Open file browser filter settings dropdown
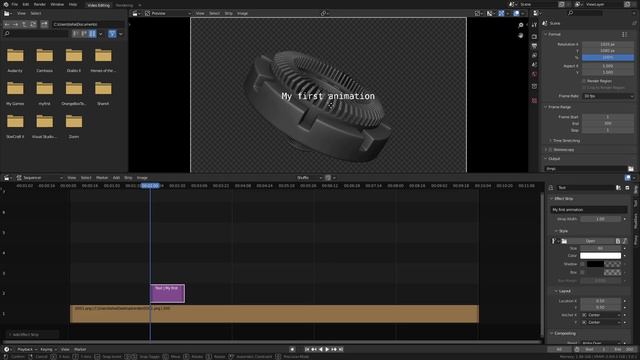This screenshot has height=360, width=640. [120, 33]
